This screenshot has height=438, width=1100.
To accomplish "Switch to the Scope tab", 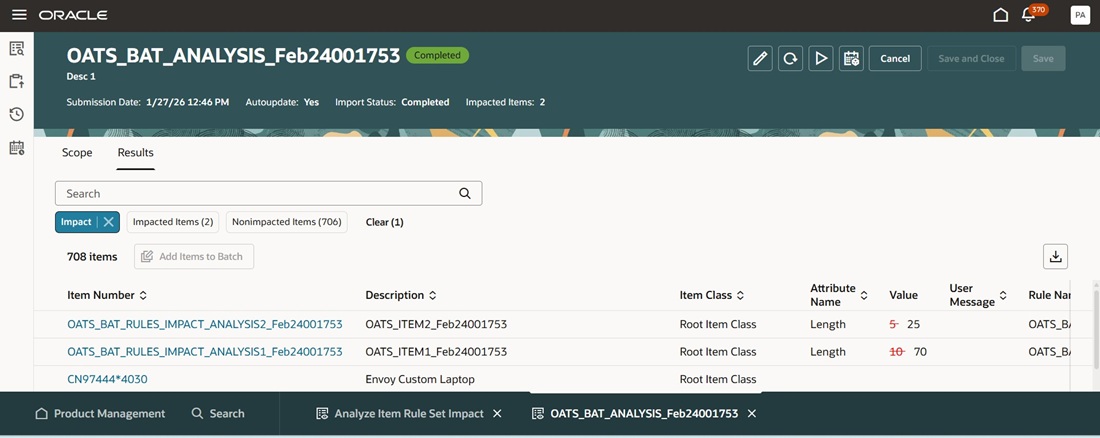I will coord(77,152).
